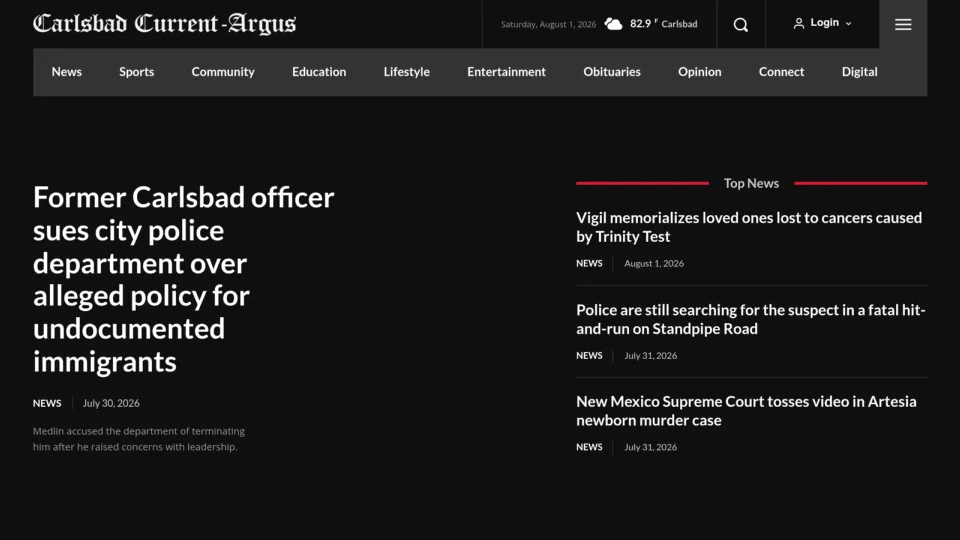
Task: Open the Artesia newborn murder case article
Action: (746, 411)
